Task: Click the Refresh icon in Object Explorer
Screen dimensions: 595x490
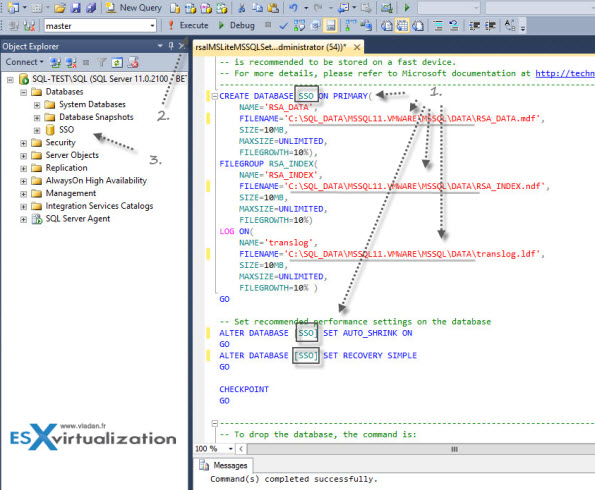Action: coord(117,62)
